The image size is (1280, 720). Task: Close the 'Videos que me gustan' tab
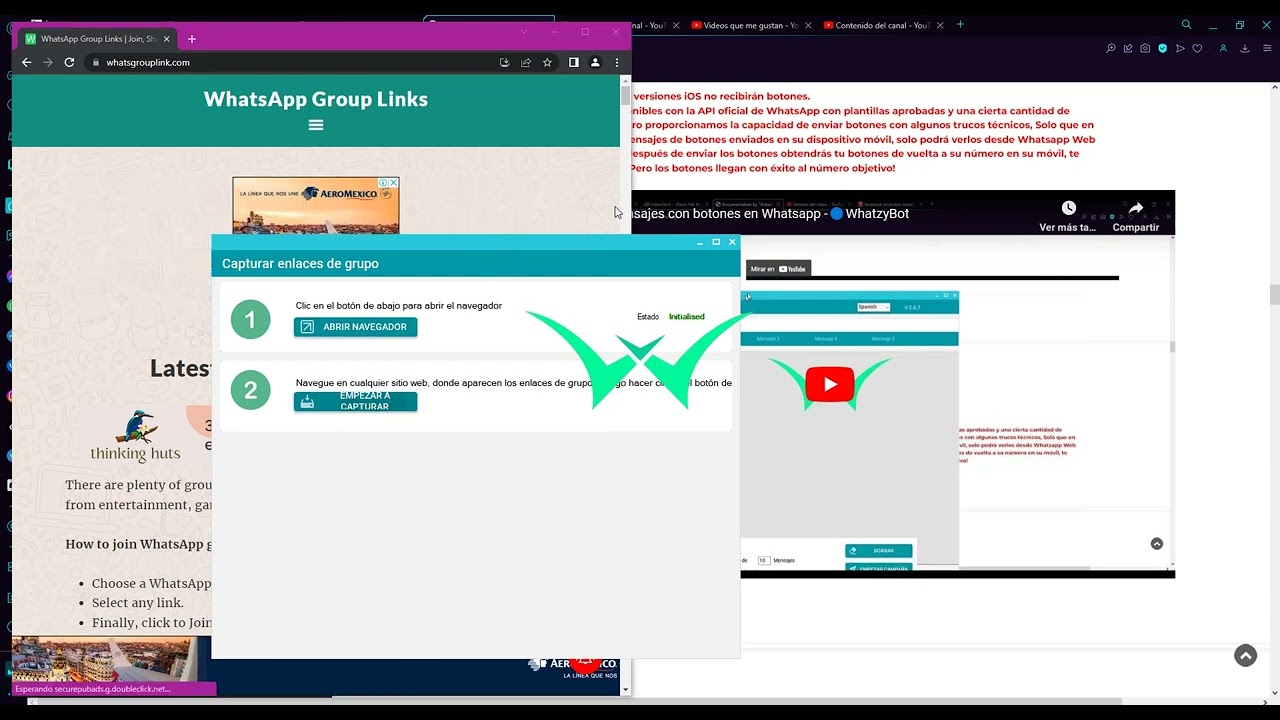807,25
